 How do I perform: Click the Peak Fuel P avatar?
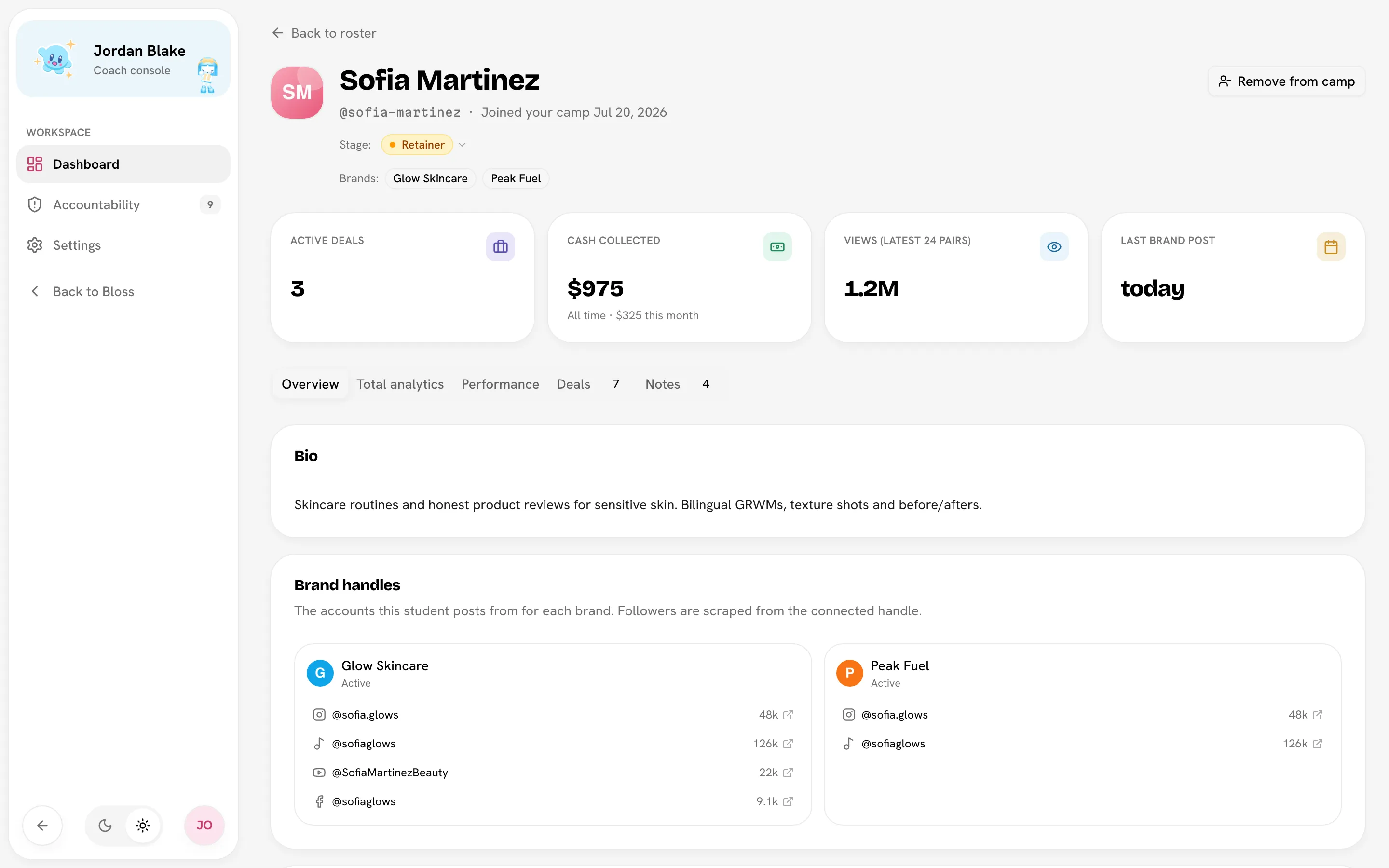point(849,673)
